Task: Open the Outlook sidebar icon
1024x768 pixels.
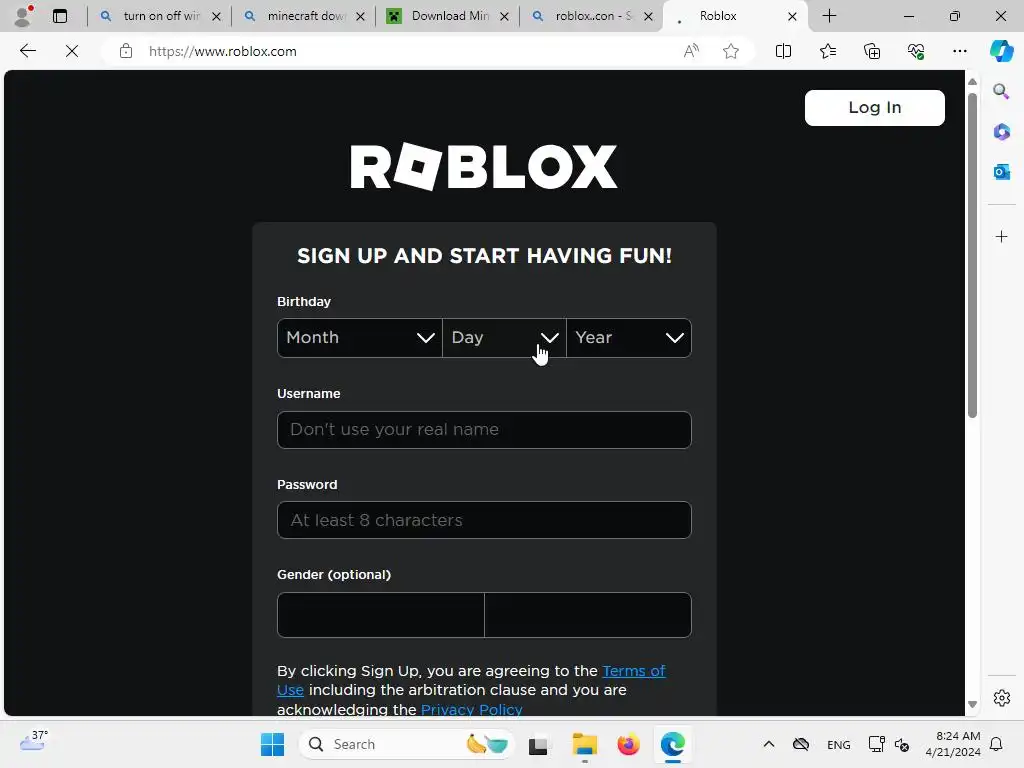Action: (1001, 172)
